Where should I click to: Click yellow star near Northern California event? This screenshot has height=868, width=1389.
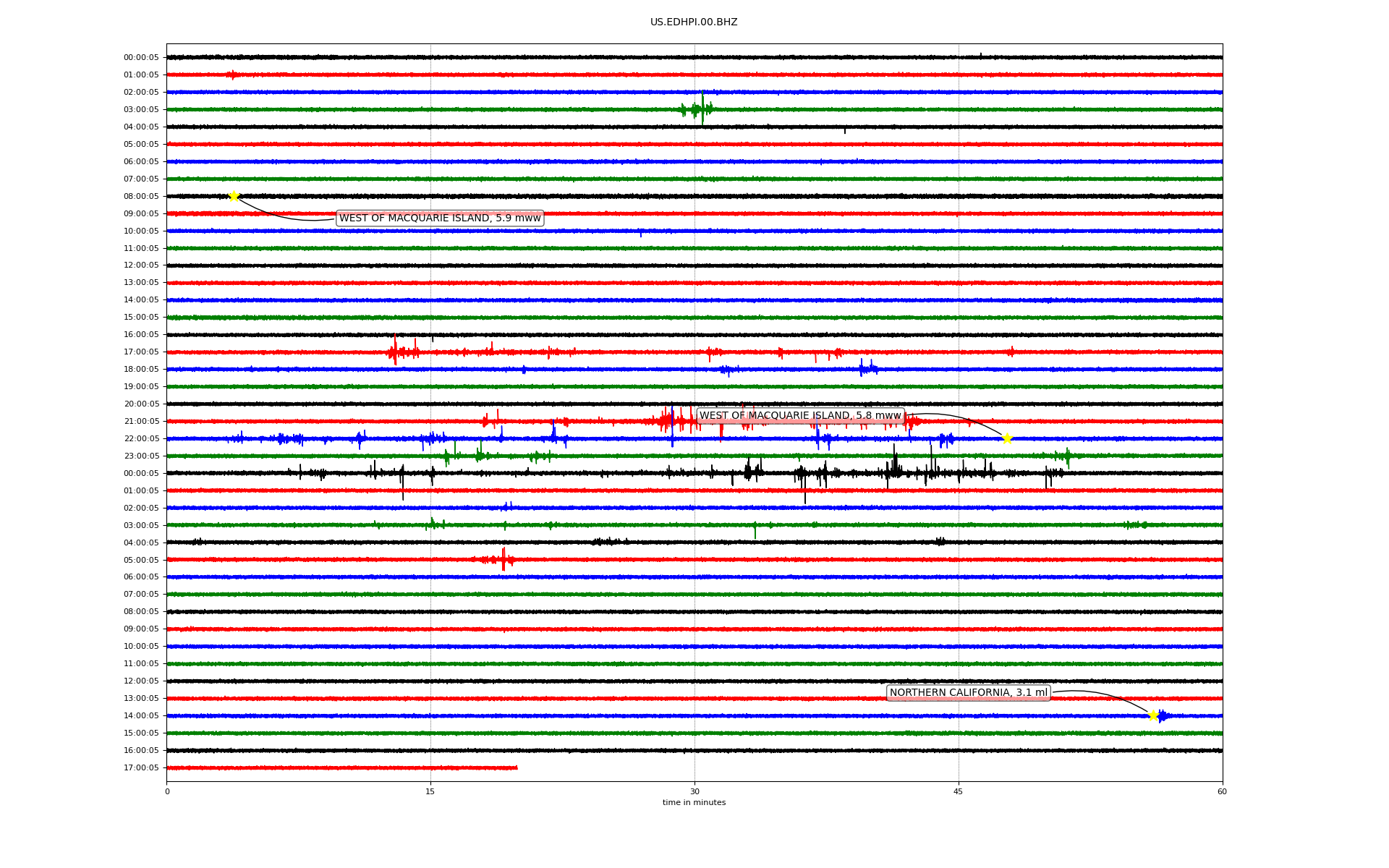(x=1153, y=715)
